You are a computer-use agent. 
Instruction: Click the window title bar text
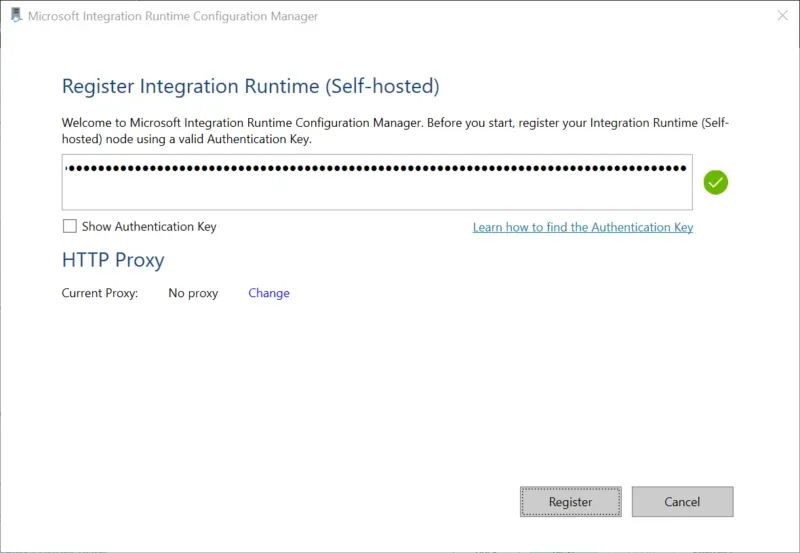click(172, 16)
